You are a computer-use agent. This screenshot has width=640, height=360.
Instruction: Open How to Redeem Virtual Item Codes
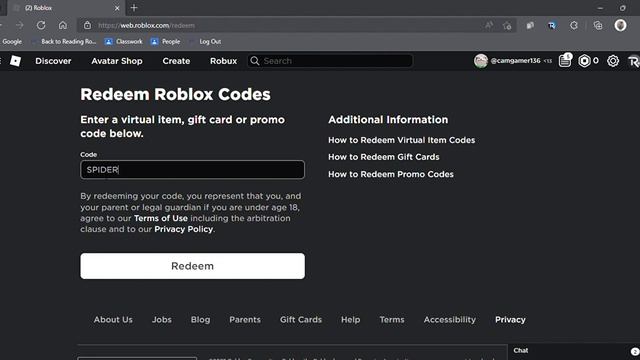[402, 140]
